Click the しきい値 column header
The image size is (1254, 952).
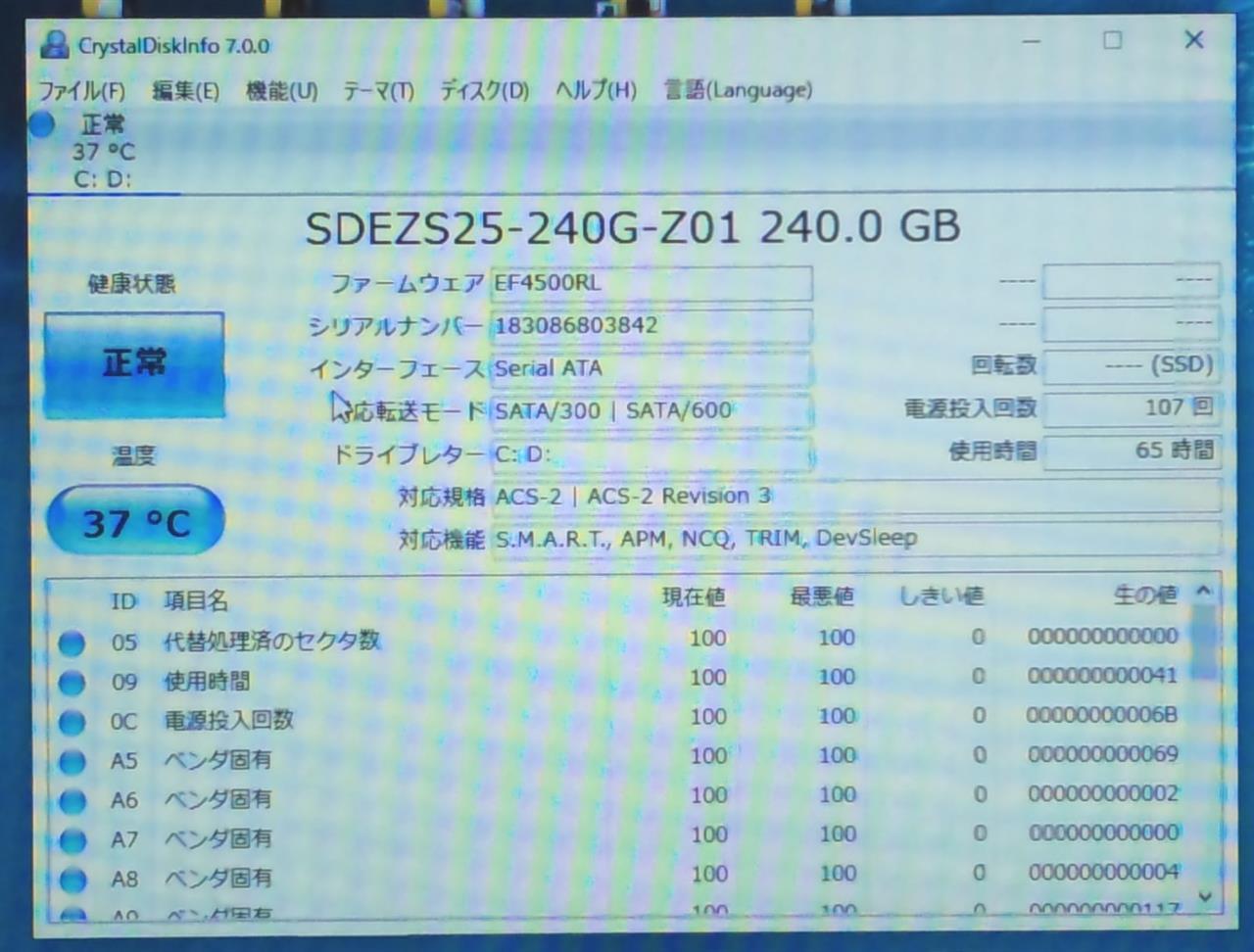pos(941,595)
